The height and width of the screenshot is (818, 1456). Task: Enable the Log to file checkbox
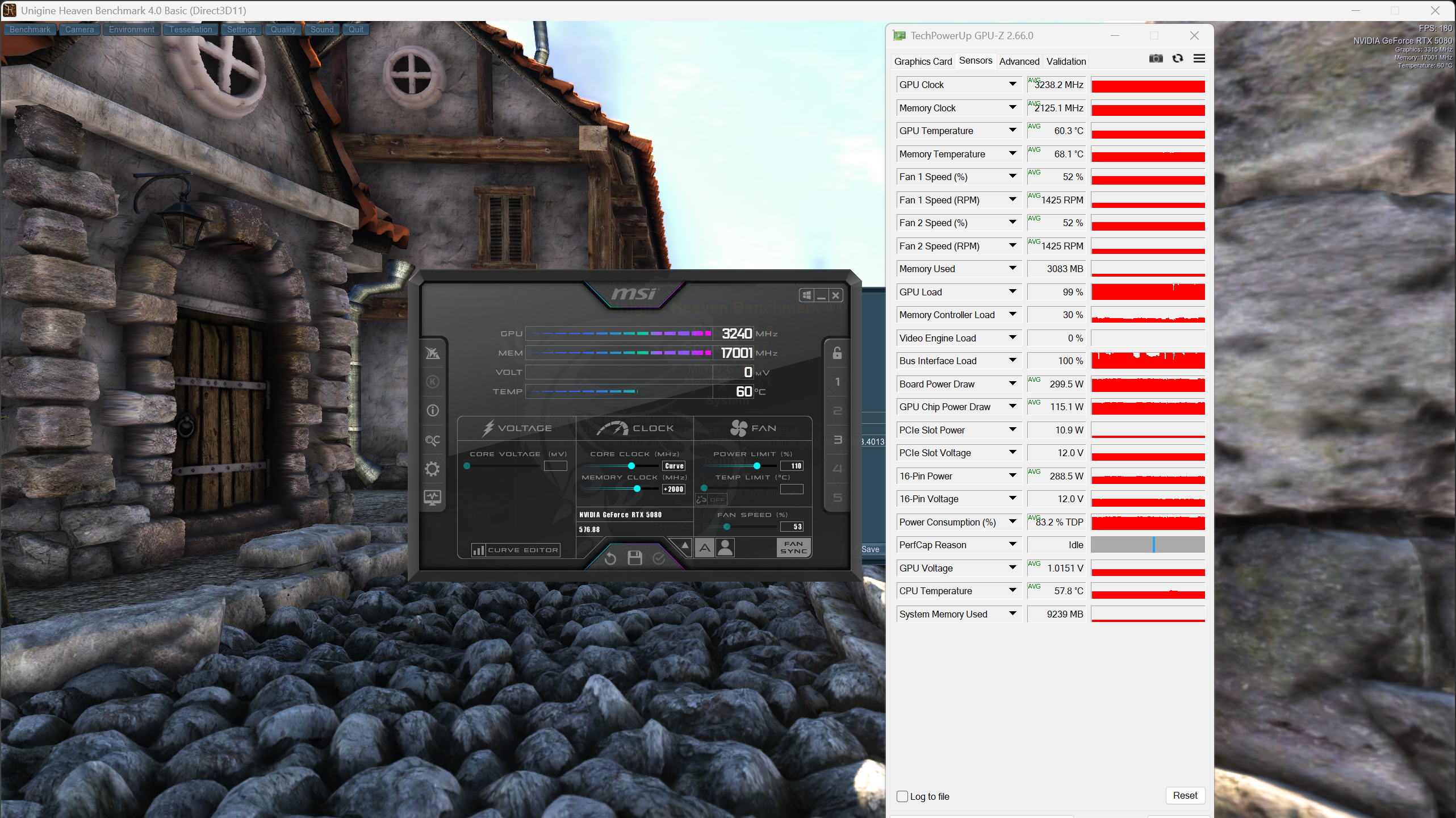tap(902, 796)
